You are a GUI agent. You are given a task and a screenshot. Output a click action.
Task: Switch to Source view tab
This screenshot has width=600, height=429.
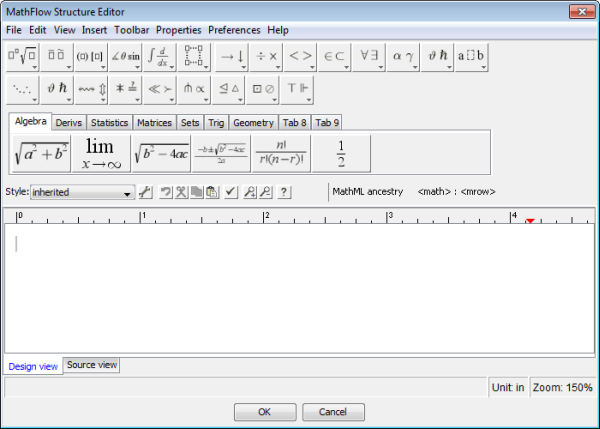(x=92, y=365)
